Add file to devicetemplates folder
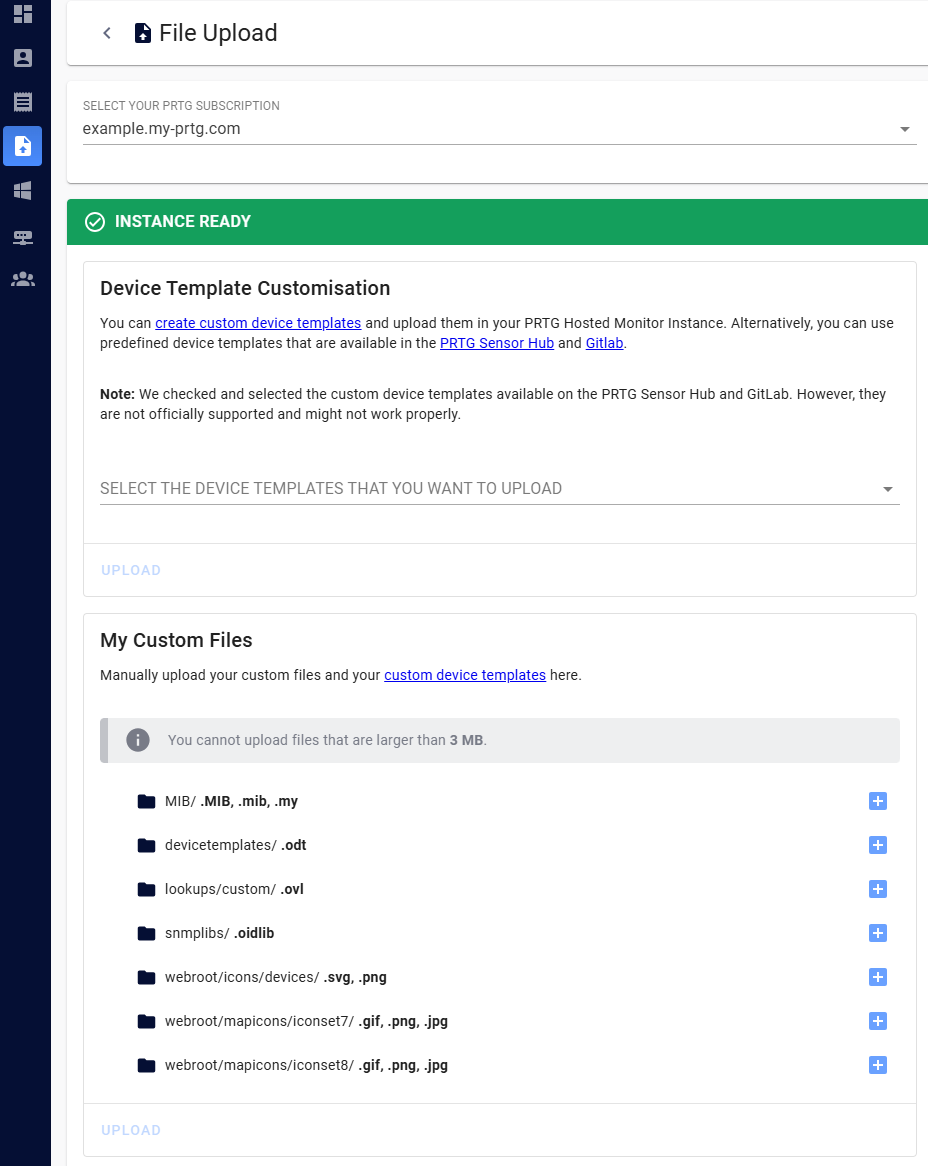Image resolution: width=928 pixels, height=1166 pixels. tap(877, 845)
